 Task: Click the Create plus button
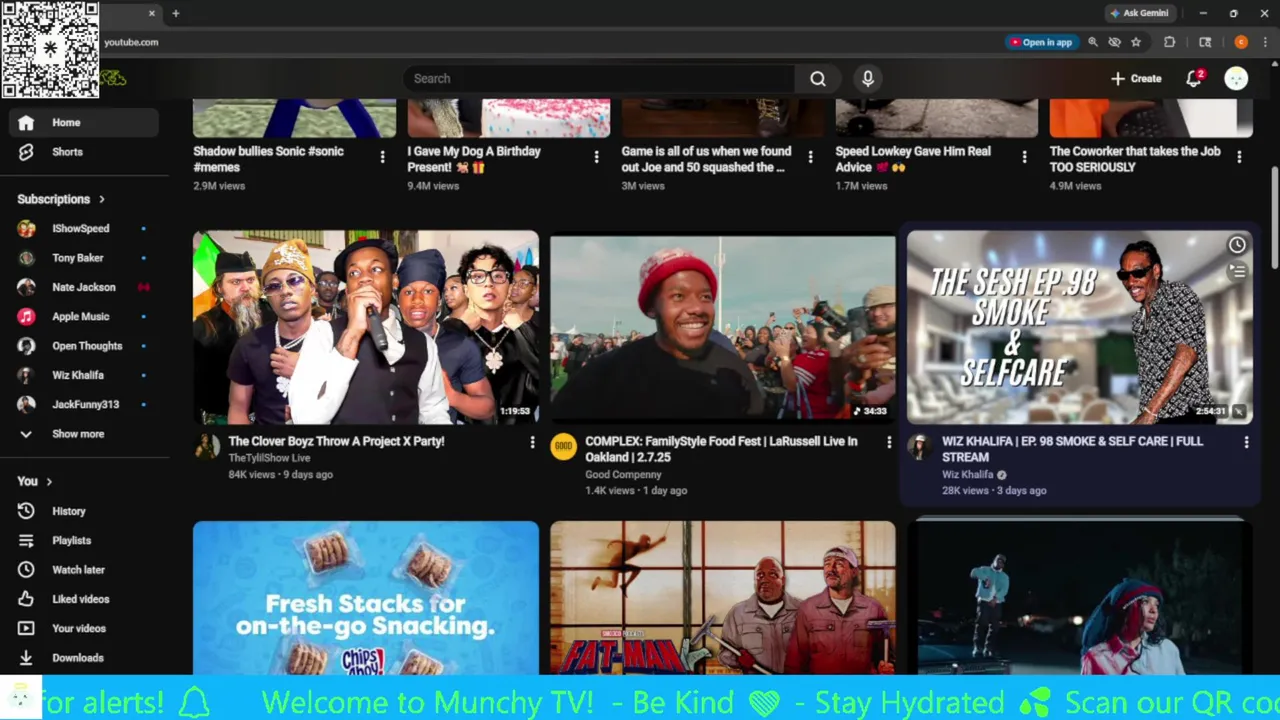coord(1136,79)
